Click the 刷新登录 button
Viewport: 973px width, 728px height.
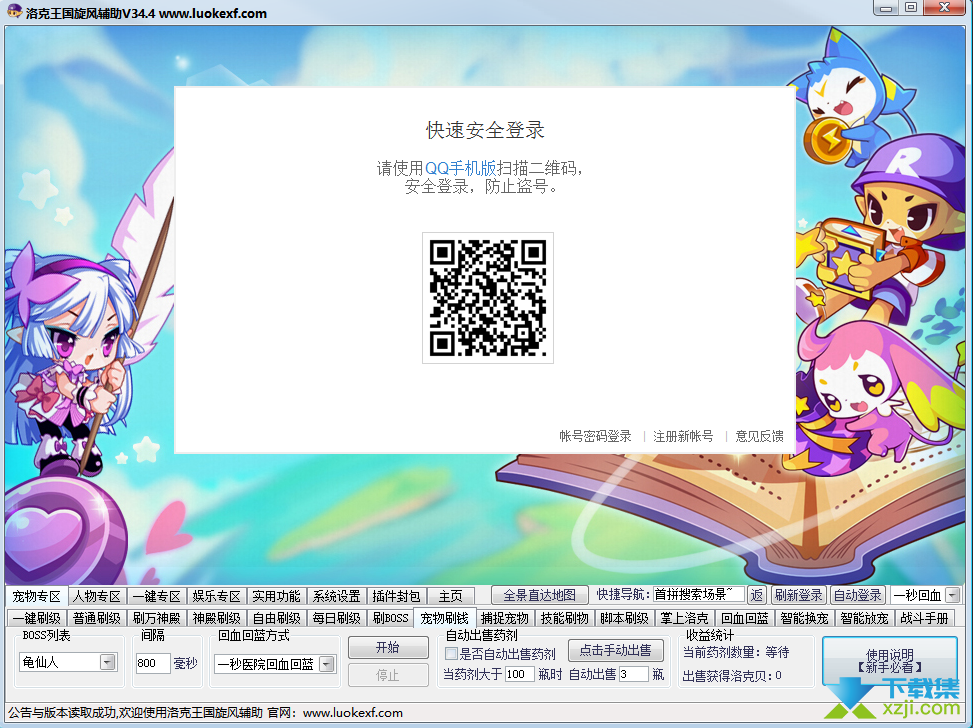(x=798, y=595)
